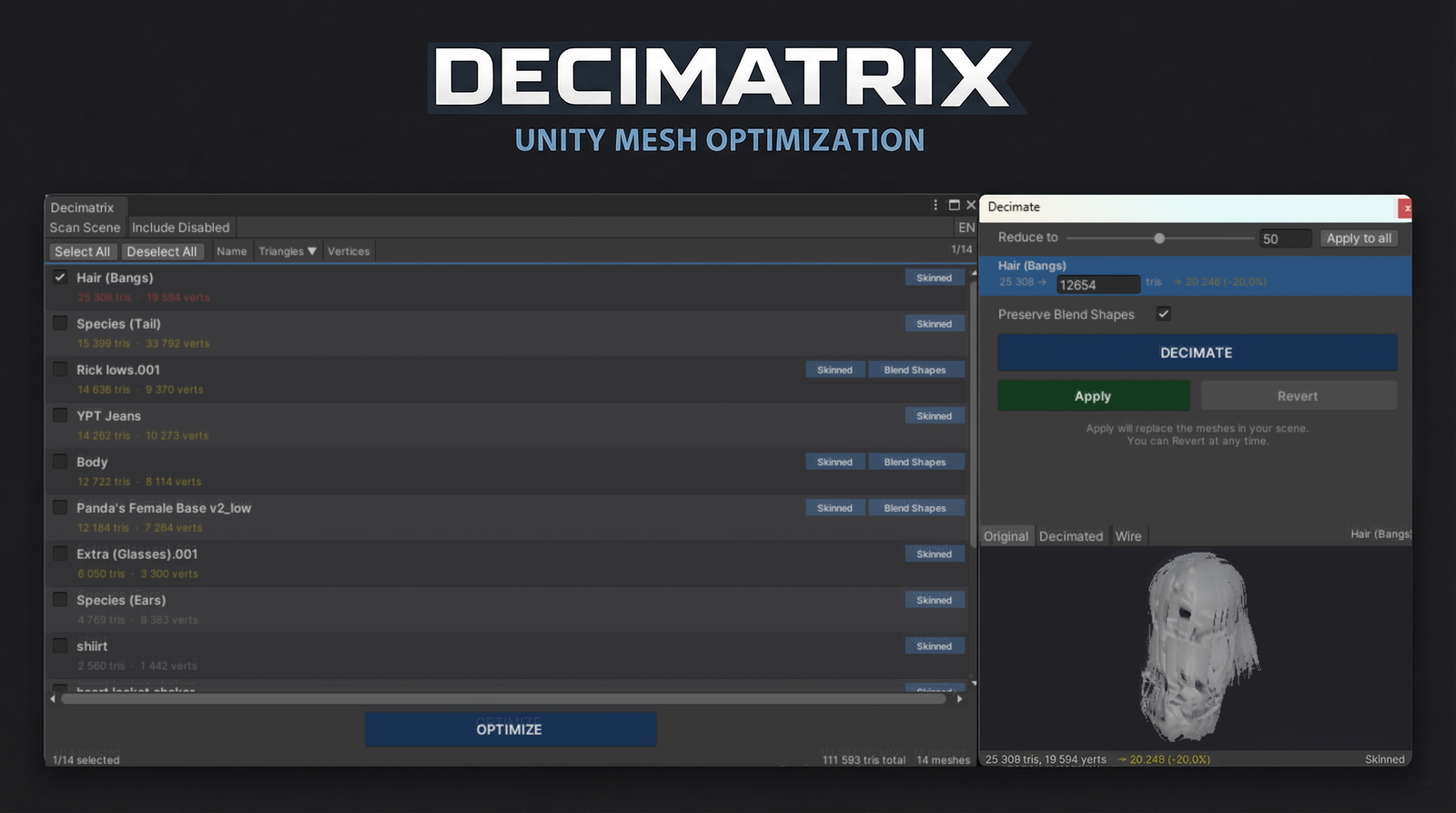Adjust the Reduce to slider handle
Viewport: 1456px width, 813px height.
(x=1159, y=239)
